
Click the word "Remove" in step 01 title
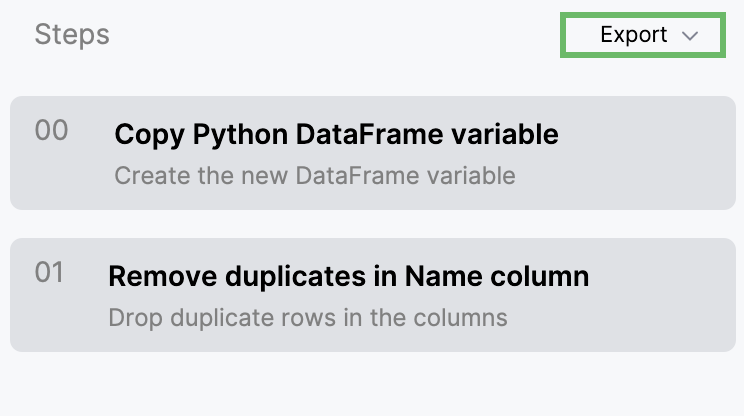coord(153,276)
